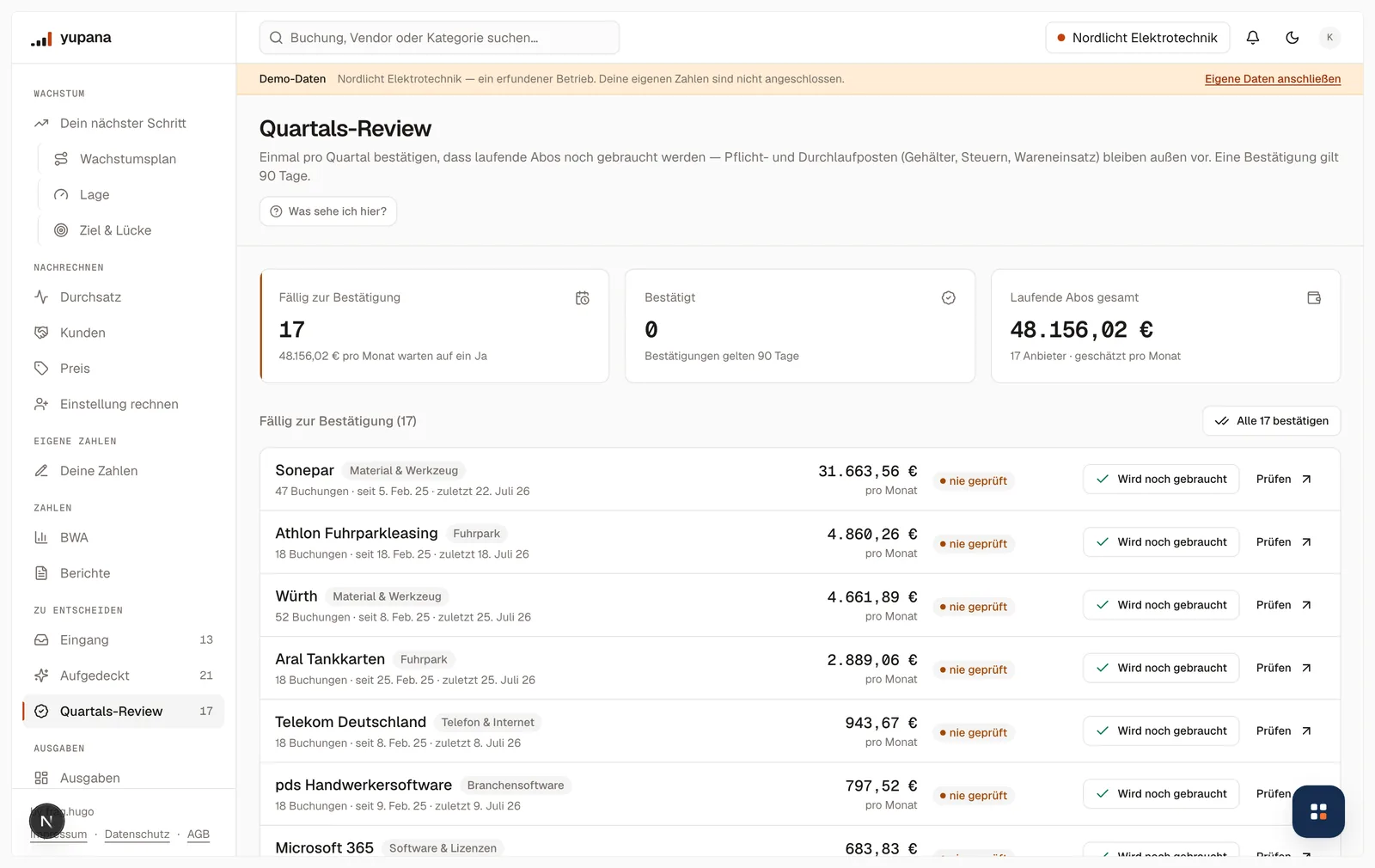This screenshot has height=868, width=1375.
Task: Open Aufgedeckt with 21 items
Action: point(123,675)
